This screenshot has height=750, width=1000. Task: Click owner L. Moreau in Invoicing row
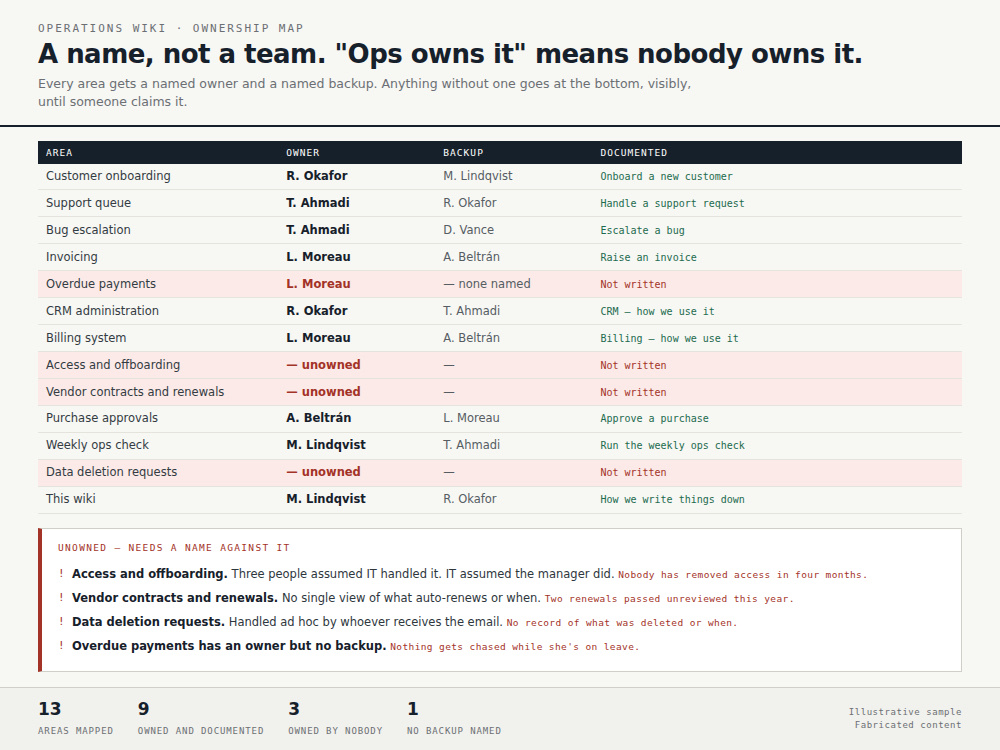pyautogui.click(x=318, y=256)
